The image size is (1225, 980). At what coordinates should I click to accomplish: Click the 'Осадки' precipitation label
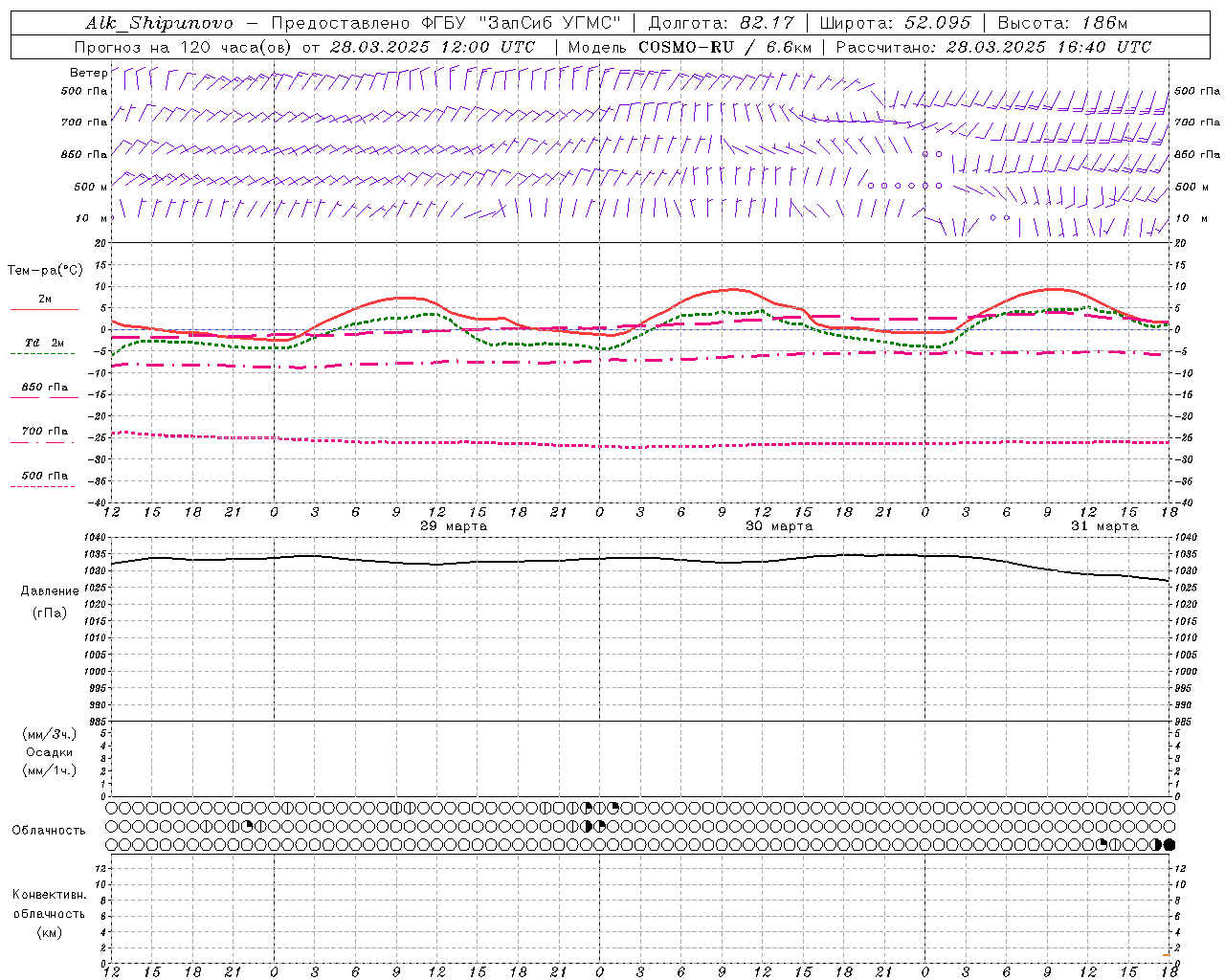tap(50, 752)
